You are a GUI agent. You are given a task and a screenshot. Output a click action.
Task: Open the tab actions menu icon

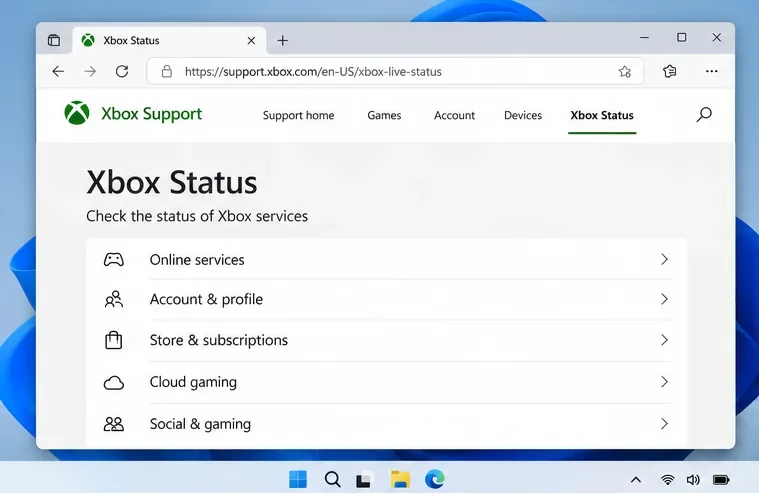[x=54, y=40]
